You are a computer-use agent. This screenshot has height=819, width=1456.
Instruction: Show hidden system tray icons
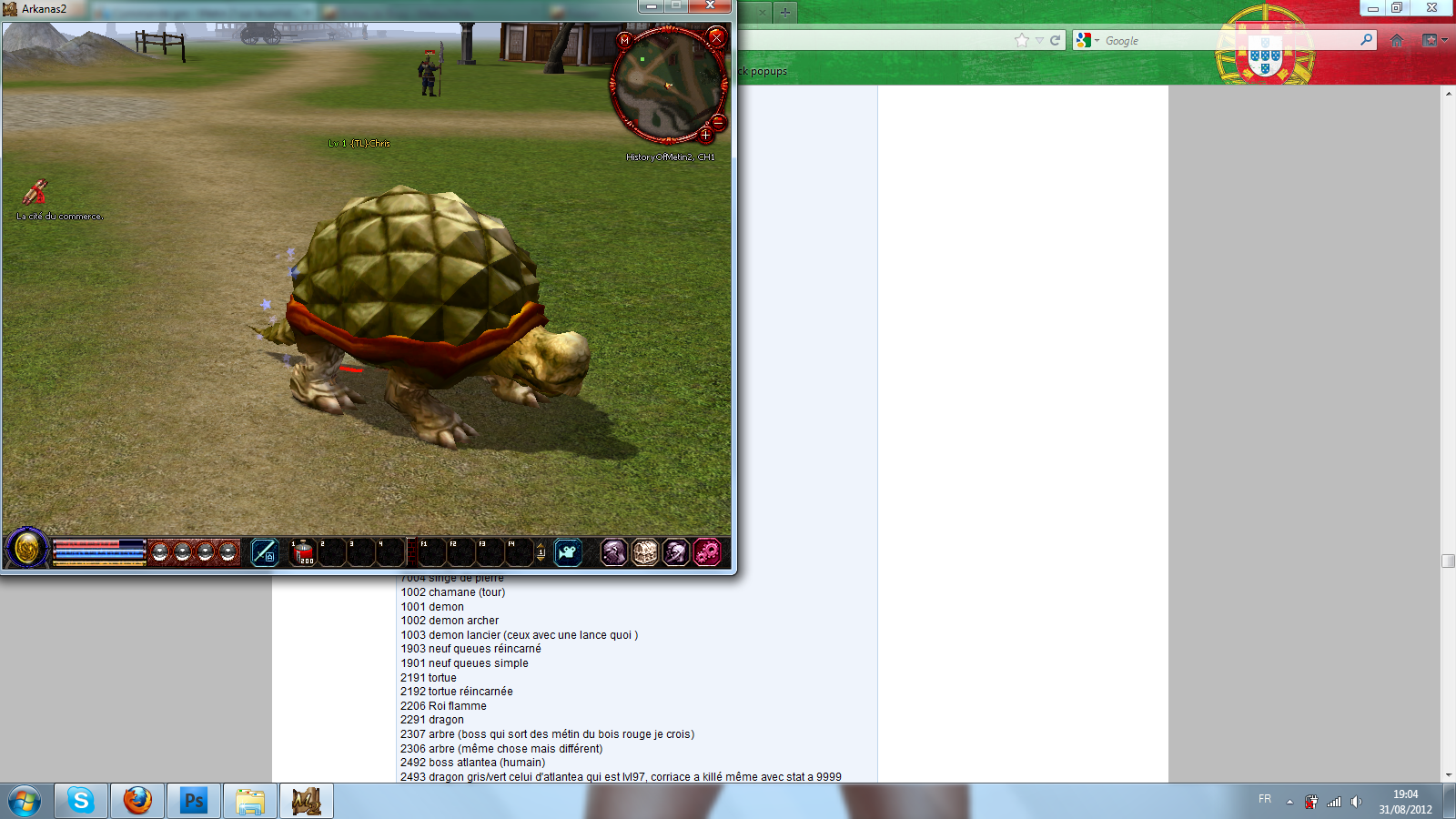(1289, 802)
